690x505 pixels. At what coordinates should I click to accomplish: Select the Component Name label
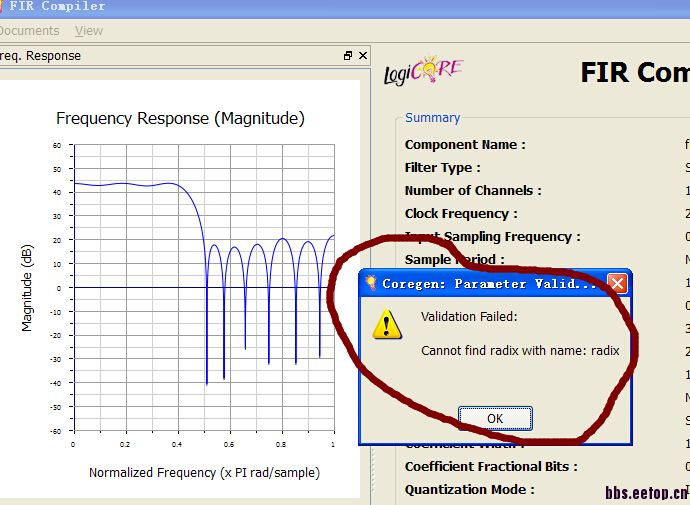[465, 145]
